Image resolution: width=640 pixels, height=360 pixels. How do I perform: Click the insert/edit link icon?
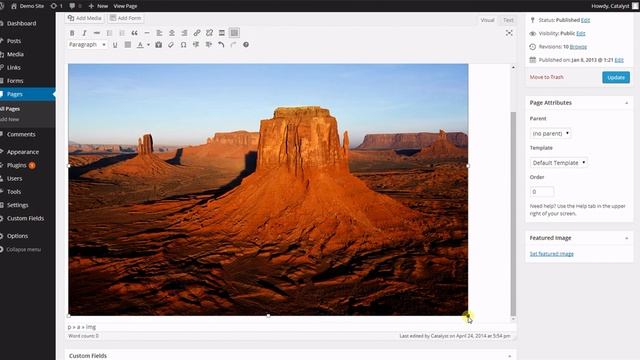[x=197, y=33]
